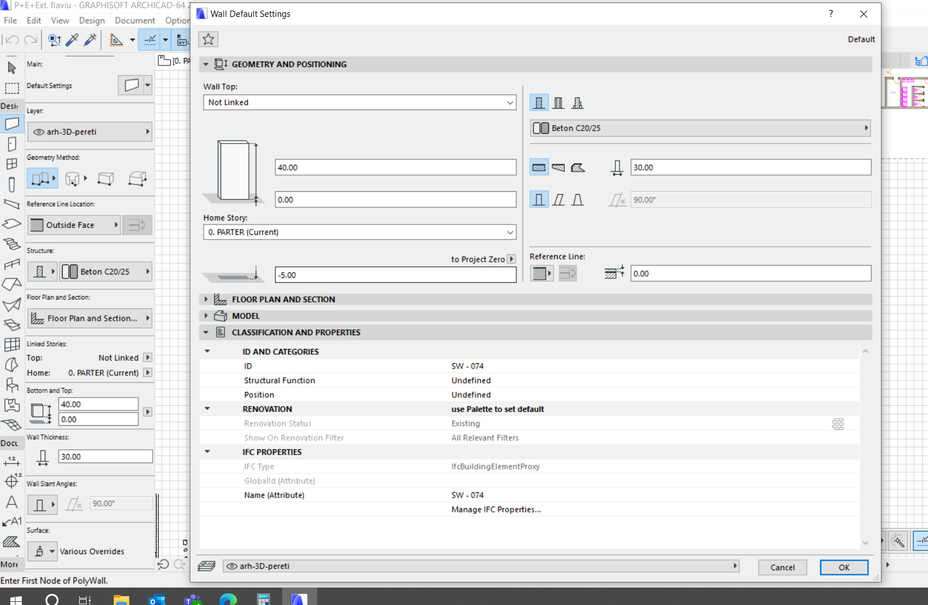Click the renovation status chain icon

pos(838,424)
